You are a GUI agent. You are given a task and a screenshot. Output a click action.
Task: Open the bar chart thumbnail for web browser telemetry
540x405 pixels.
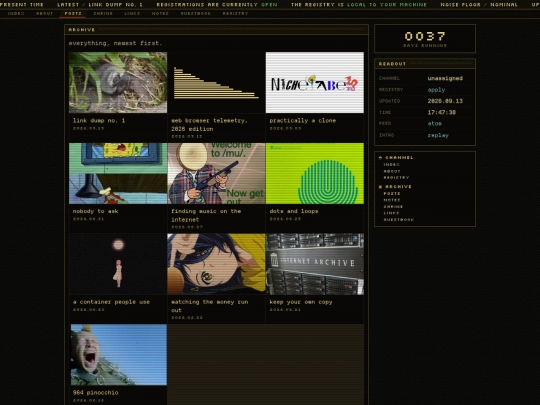216,82
